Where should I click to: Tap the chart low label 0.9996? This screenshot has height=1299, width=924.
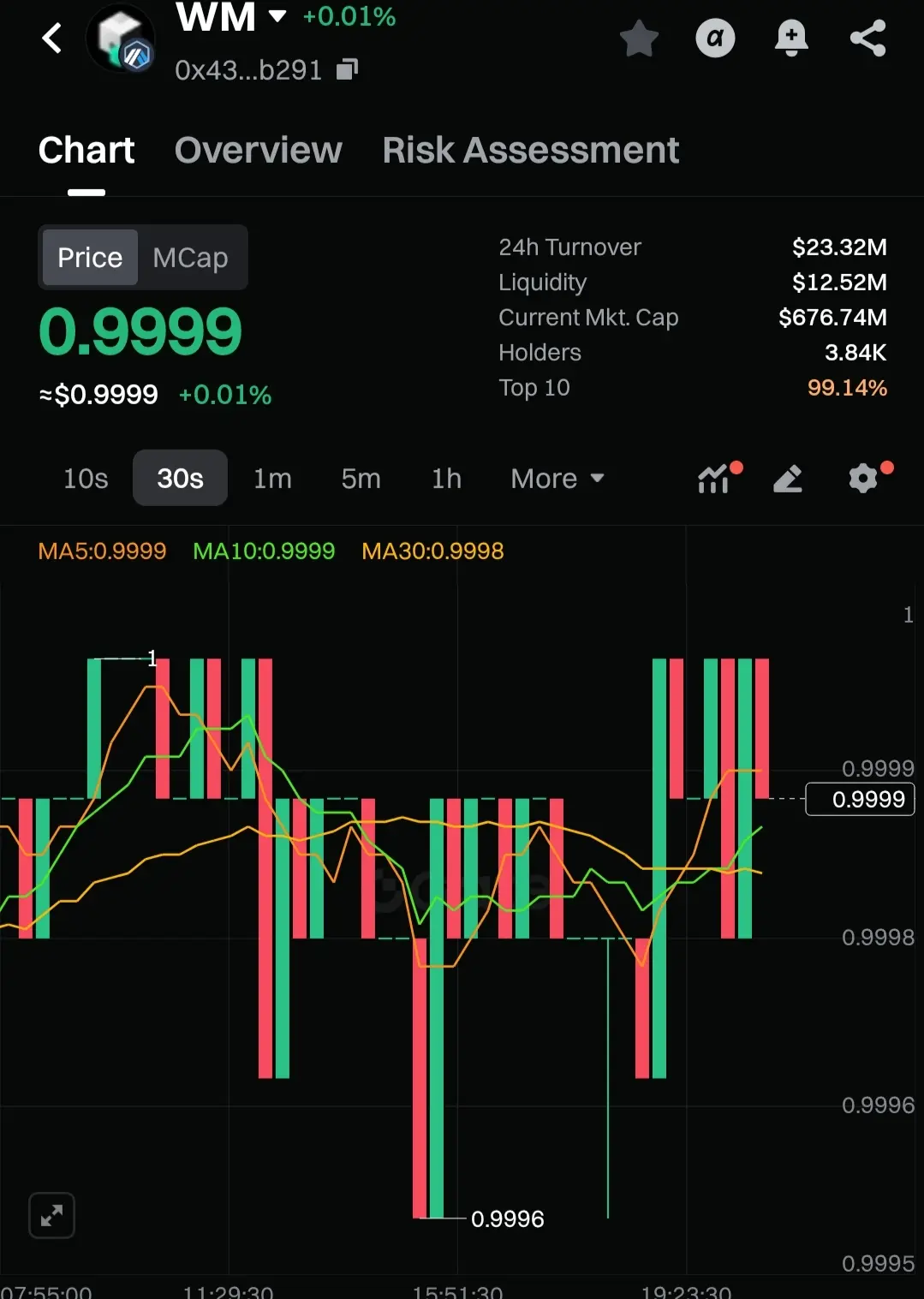point(507,1219)
